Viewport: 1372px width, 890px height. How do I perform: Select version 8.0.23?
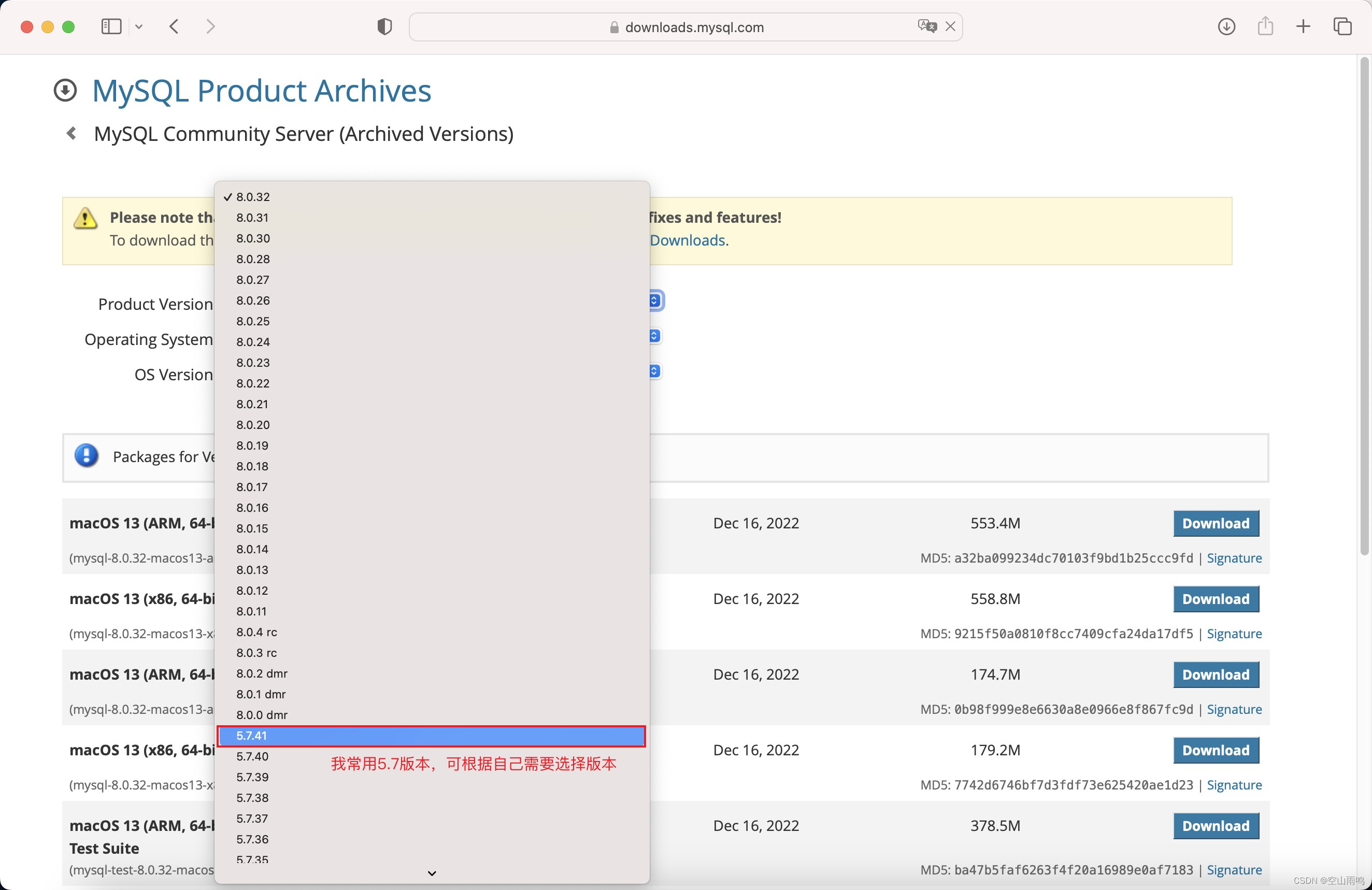432,363
